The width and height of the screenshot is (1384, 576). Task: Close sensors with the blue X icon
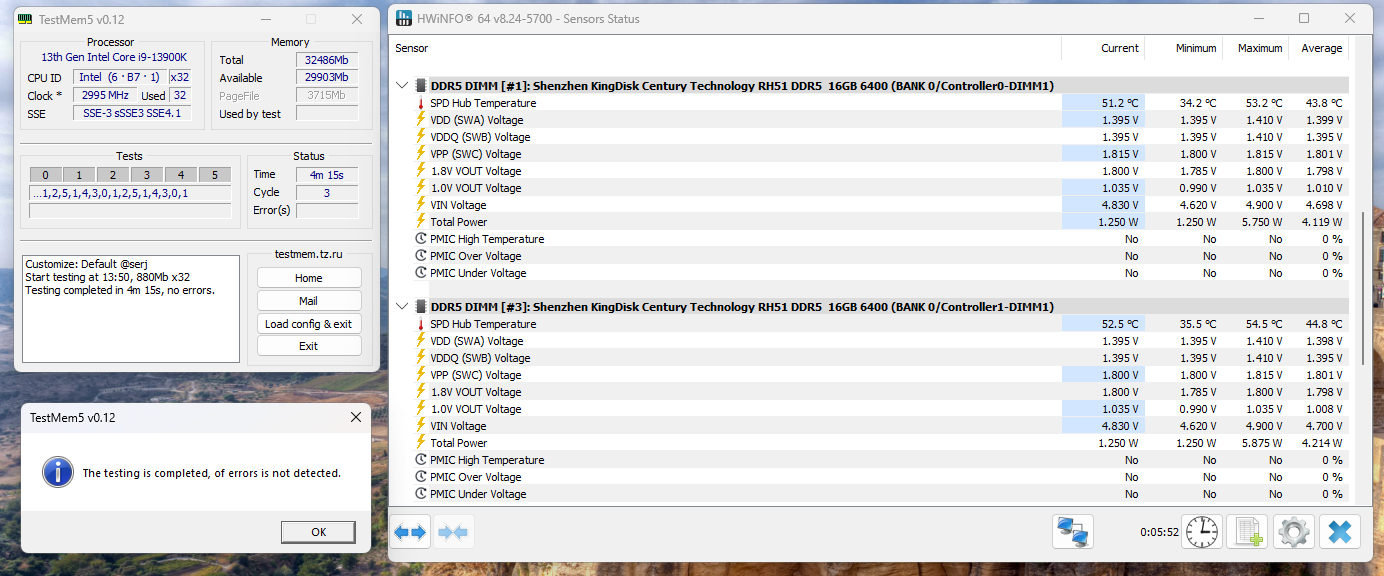[x=1339, y=531]
